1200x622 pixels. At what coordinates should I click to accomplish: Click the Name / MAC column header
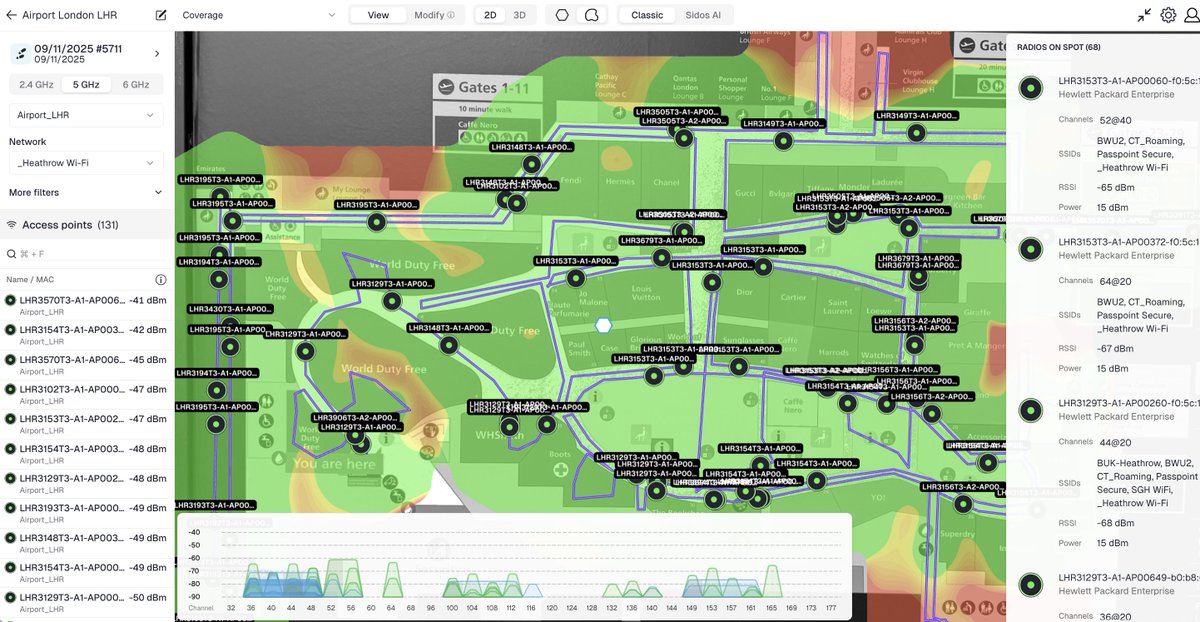31,280
